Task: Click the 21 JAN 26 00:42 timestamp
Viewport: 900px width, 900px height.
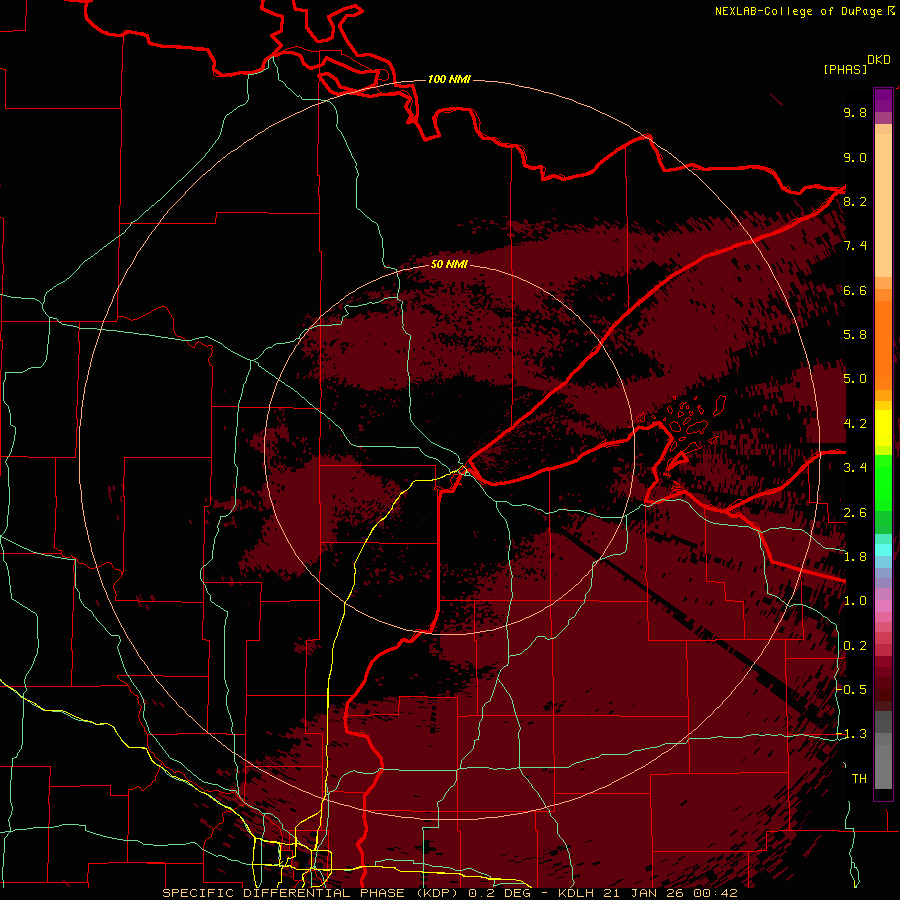Action: pos(669,893)
